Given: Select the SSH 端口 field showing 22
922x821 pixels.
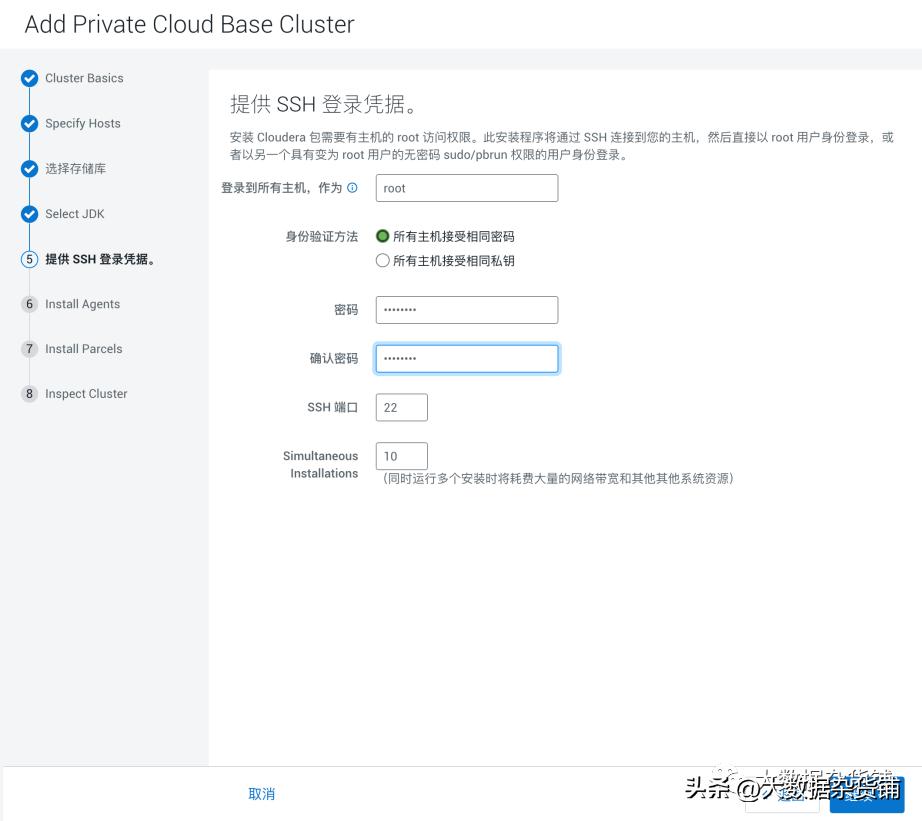Looking at the screenshot, I should [400, 407].
